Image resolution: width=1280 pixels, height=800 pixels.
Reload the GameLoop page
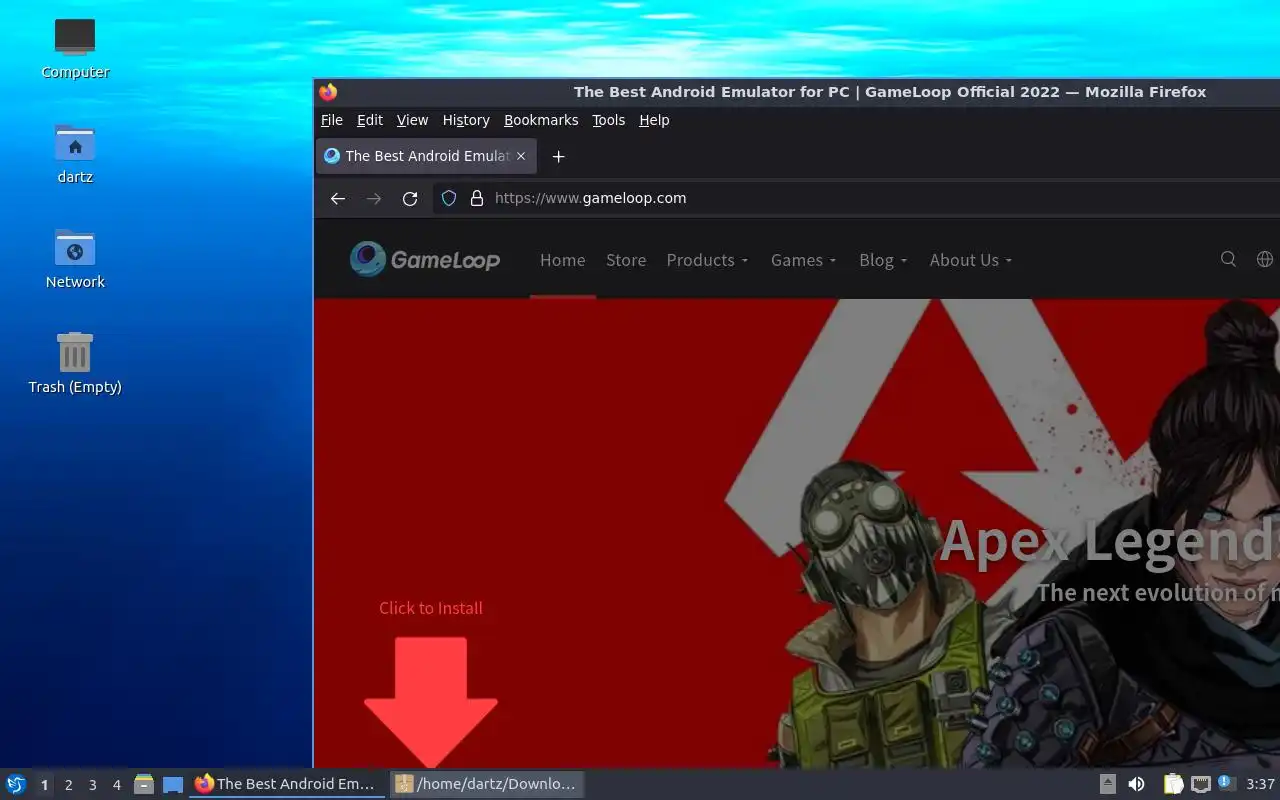point(410,198)
